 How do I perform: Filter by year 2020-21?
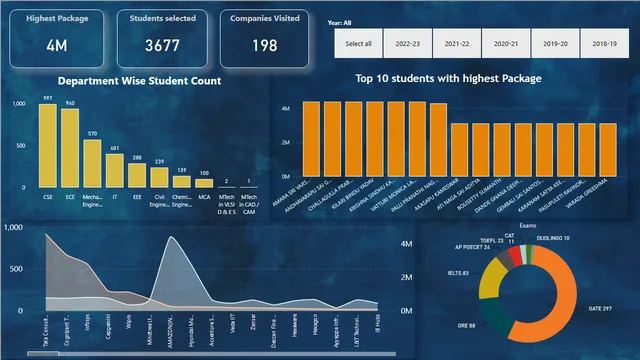click(506, 43)
